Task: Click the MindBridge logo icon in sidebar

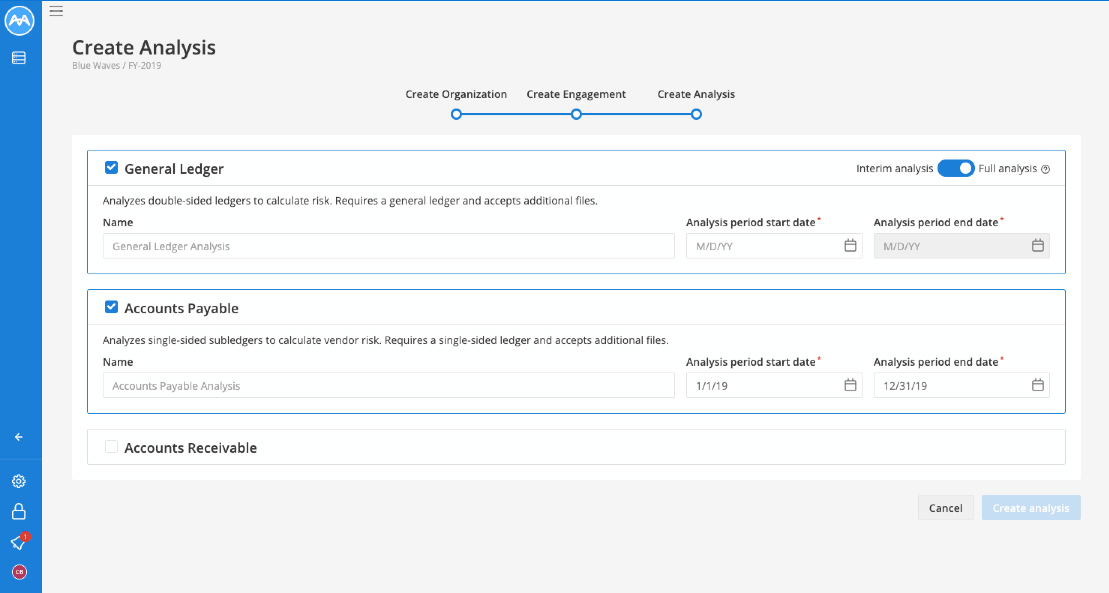Action: click(x=19, y=21)
